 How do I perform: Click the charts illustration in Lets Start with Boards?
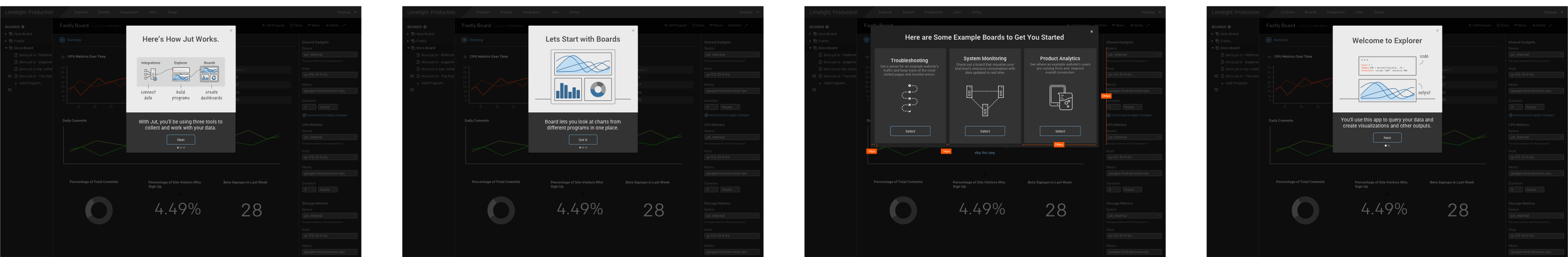point(582,75)
